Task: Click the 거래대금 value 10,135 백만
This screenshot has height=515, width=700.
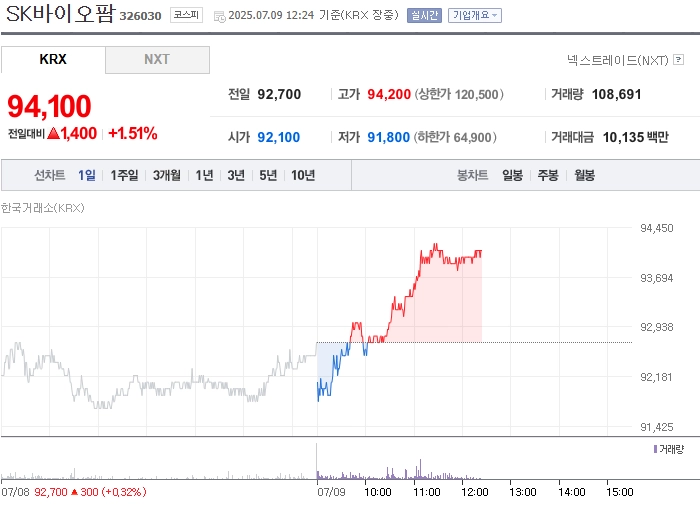Action: pos(635,137)
